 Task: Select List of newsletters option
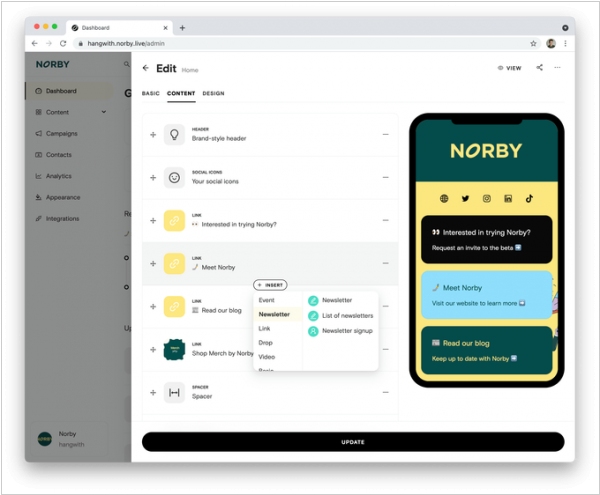341,316
